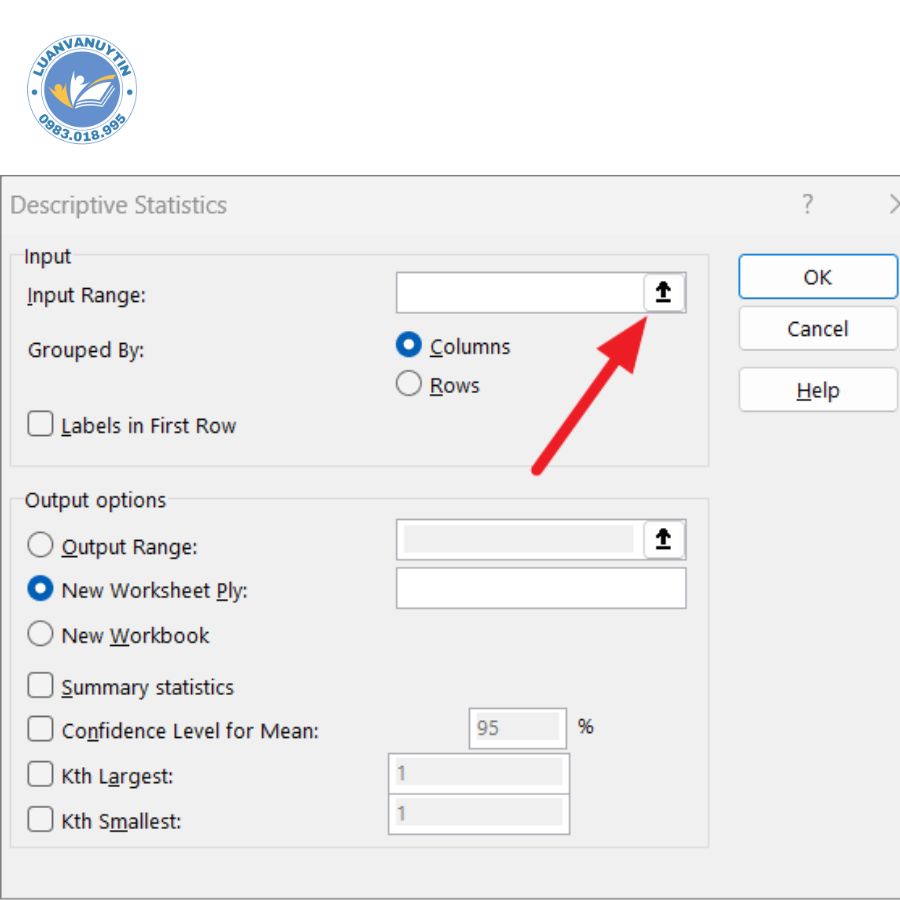Enable Confidence Level for Mean
The image size is (900, 900).
(41, 730)
